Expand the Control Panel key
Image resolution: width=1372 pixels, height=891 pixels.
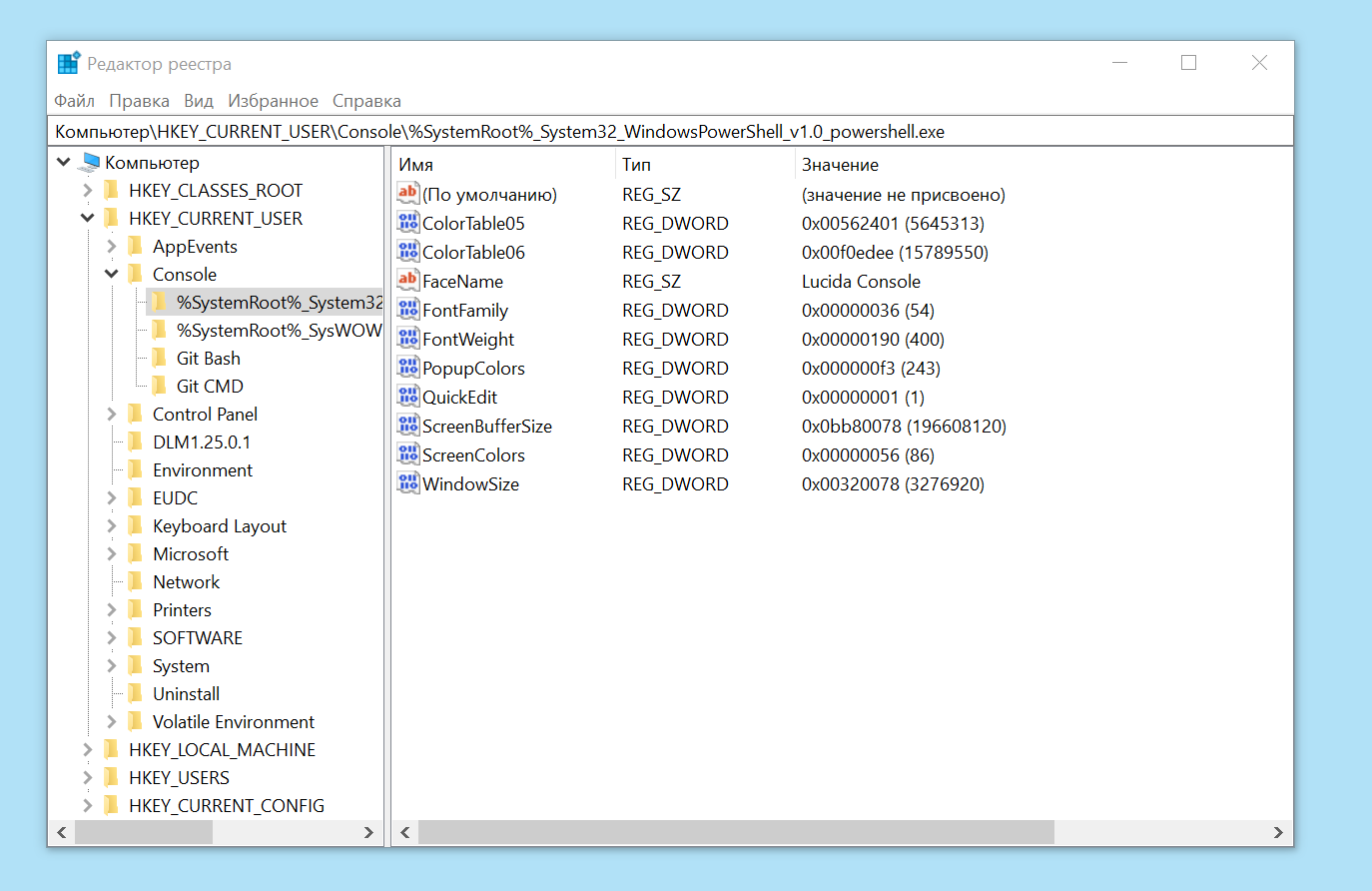click(112, 414)
